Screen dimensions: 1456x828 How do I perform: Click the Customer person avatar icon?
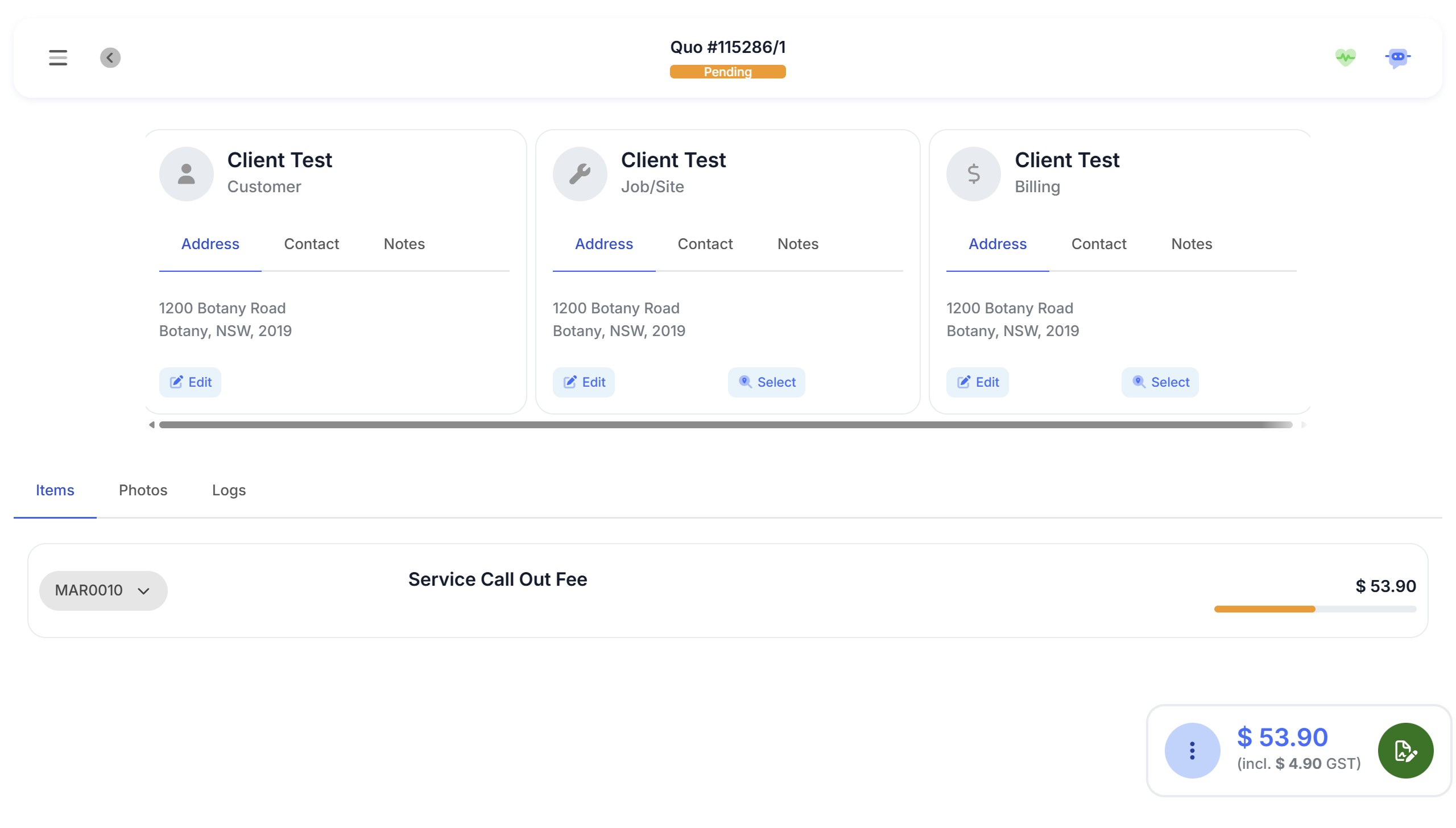click(187, 174)
